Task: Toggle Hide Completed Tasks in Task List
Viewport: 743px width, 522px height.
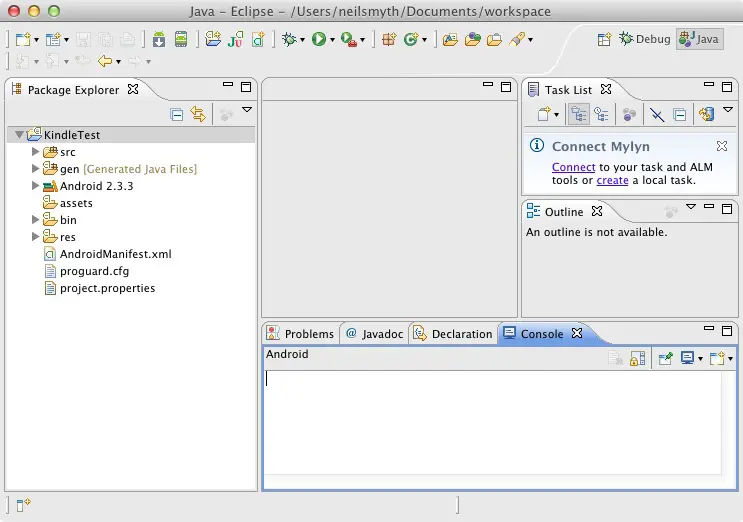Action: coord(657,115)
